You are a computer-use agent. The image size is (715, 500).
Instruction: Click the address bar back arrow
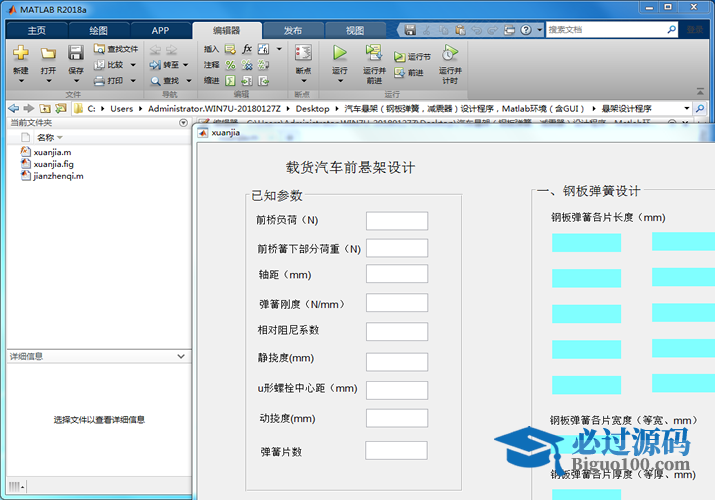pos(14,108)
